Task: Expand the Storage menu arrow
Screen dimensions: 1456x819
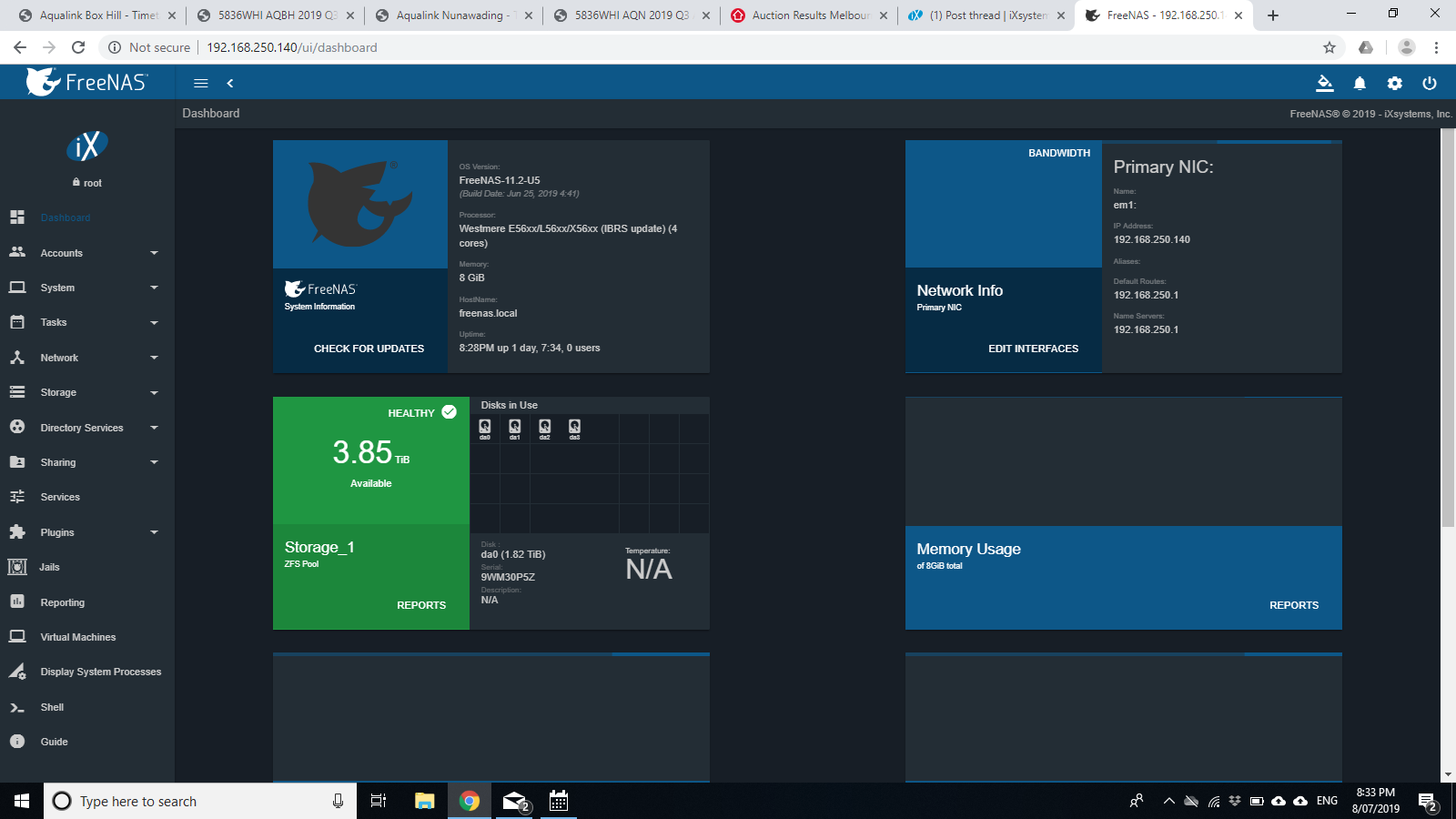Action: click(x=154, y=392)
